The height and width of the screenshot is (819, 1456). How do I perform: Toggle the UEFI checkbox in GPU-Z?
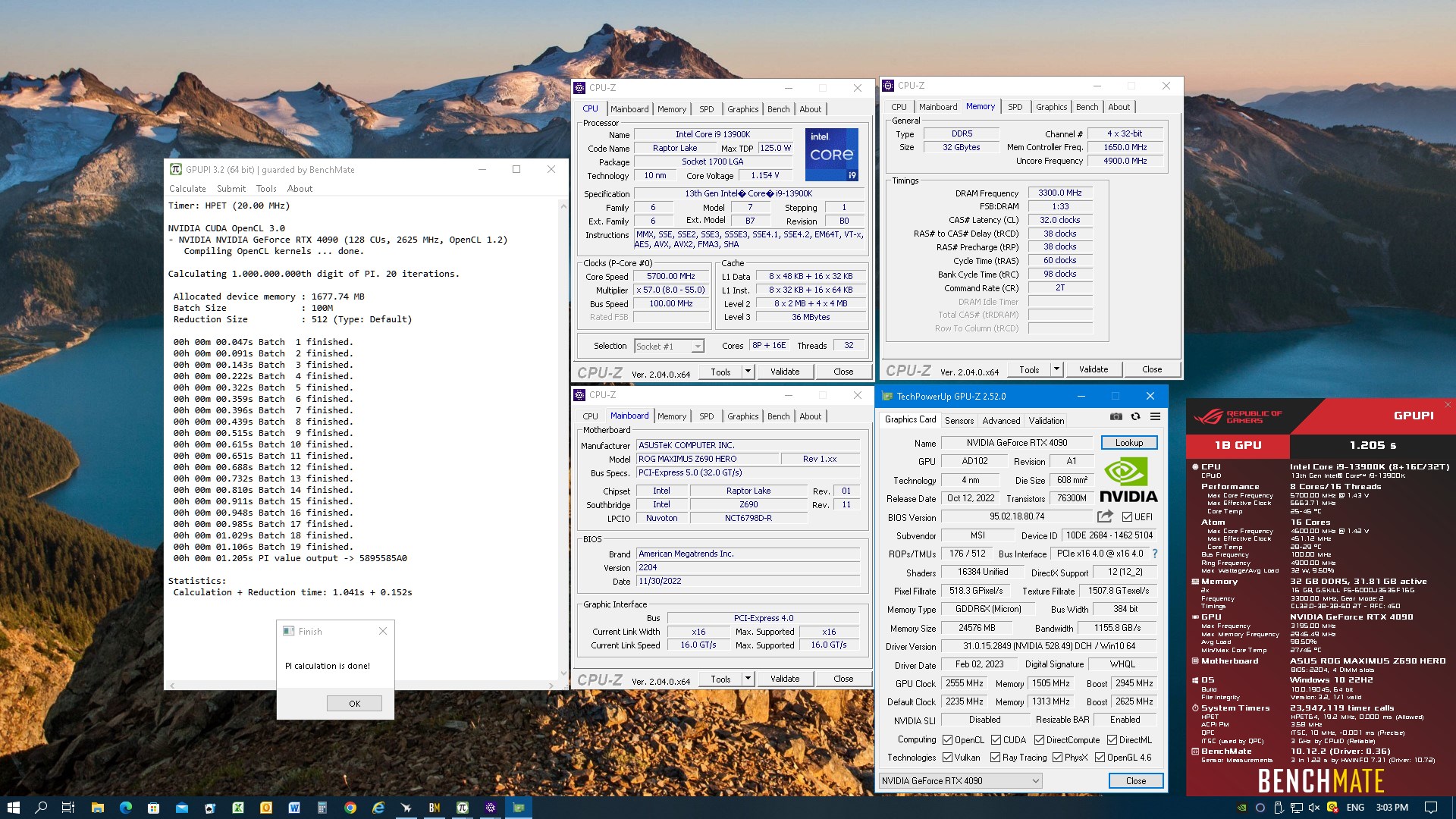point(1127,517)
